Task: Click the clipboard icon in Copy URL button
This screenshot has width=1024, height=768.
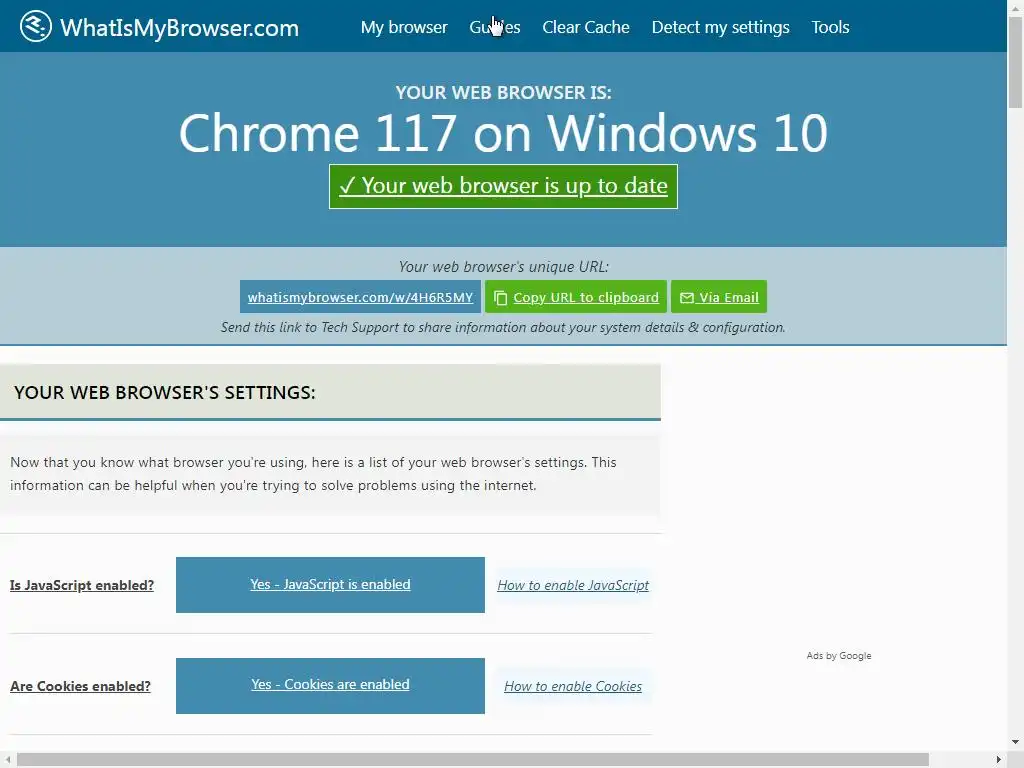Action: 501,298
